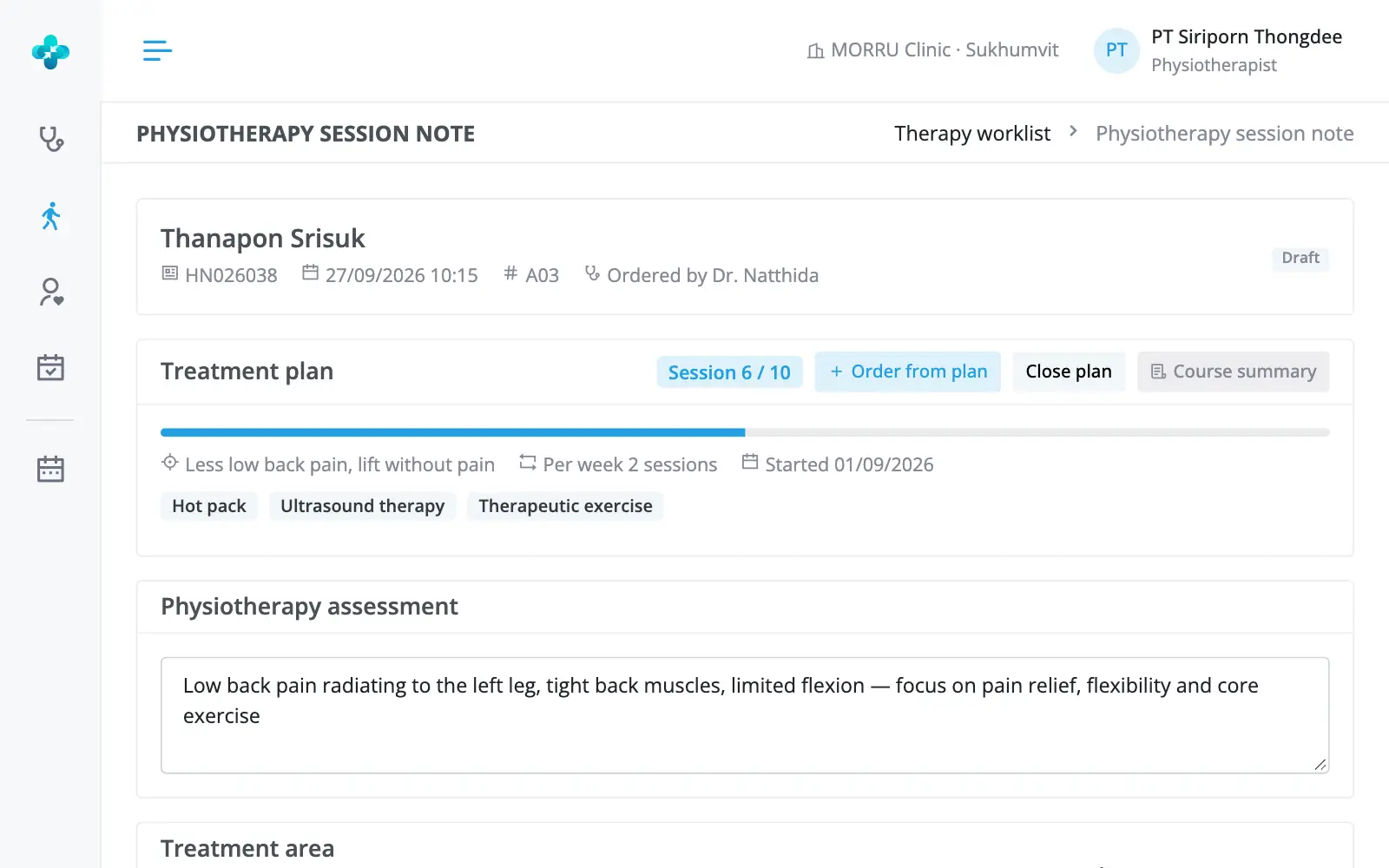Click patient name Thanapon Srisuk

point(262,238)
